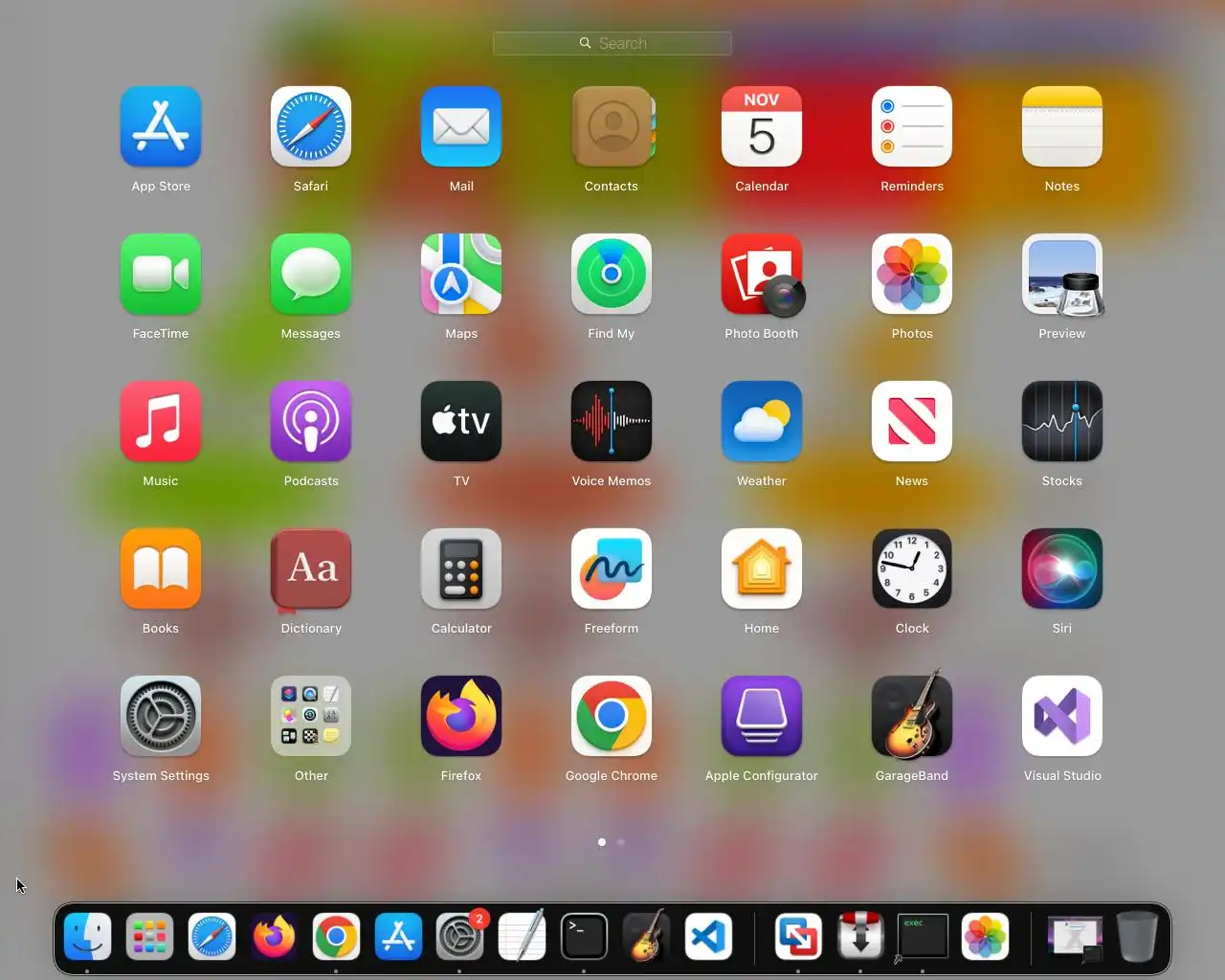Viewport: 1225px width, 980px height.
Task: Open the Stocks app
Action: pyautogui.click(x=1062, y=421)
